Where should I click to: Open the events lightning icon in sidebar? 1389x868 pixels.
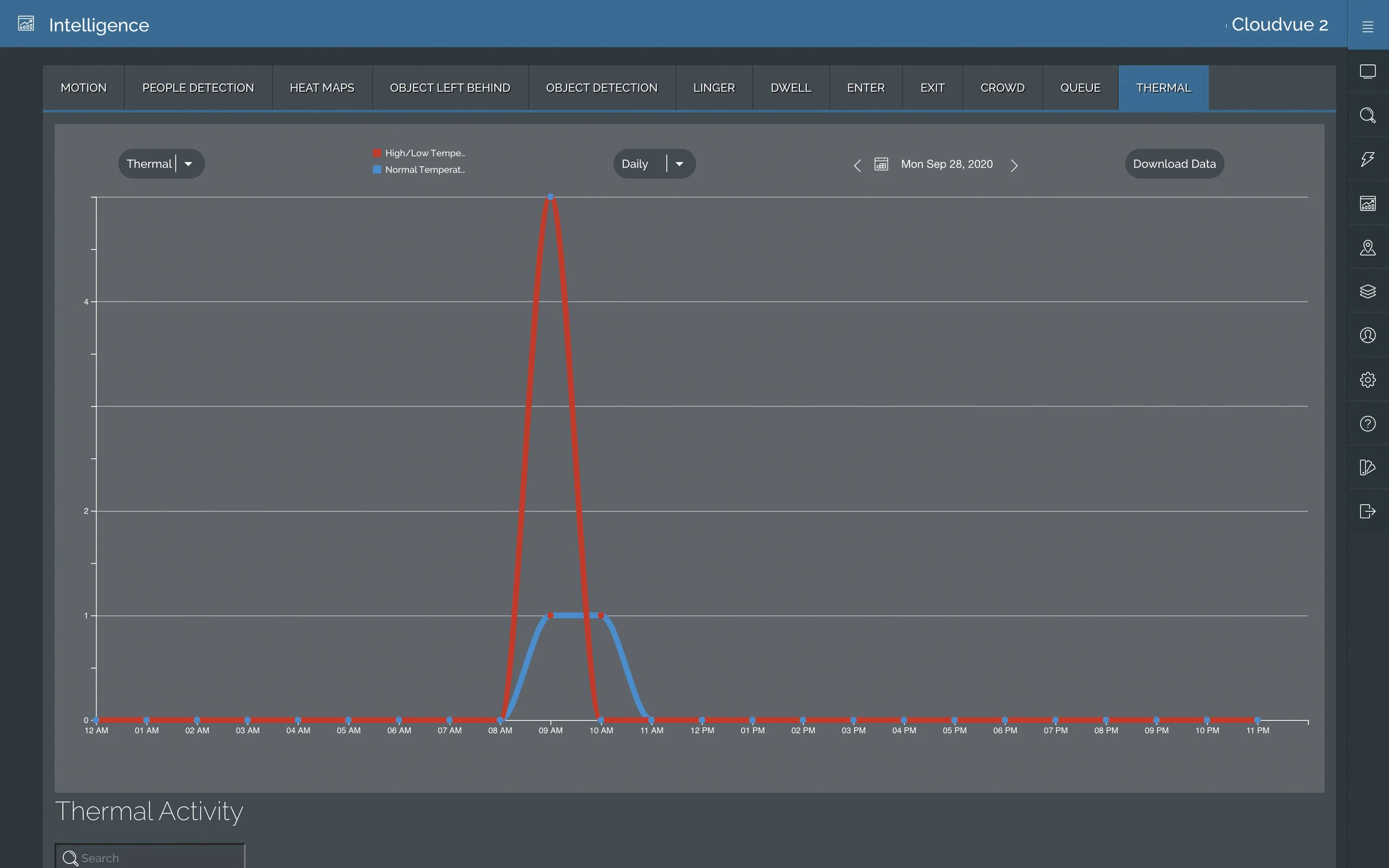[x=1368, y=159]
